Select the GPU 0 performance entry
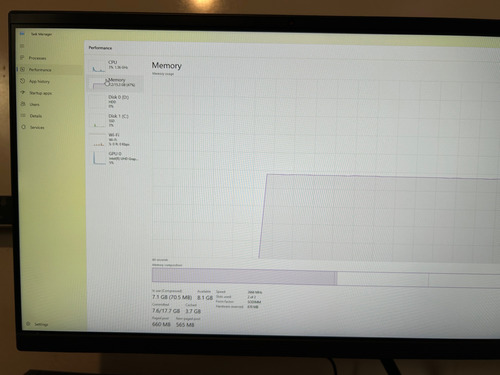 click(115, 158)
